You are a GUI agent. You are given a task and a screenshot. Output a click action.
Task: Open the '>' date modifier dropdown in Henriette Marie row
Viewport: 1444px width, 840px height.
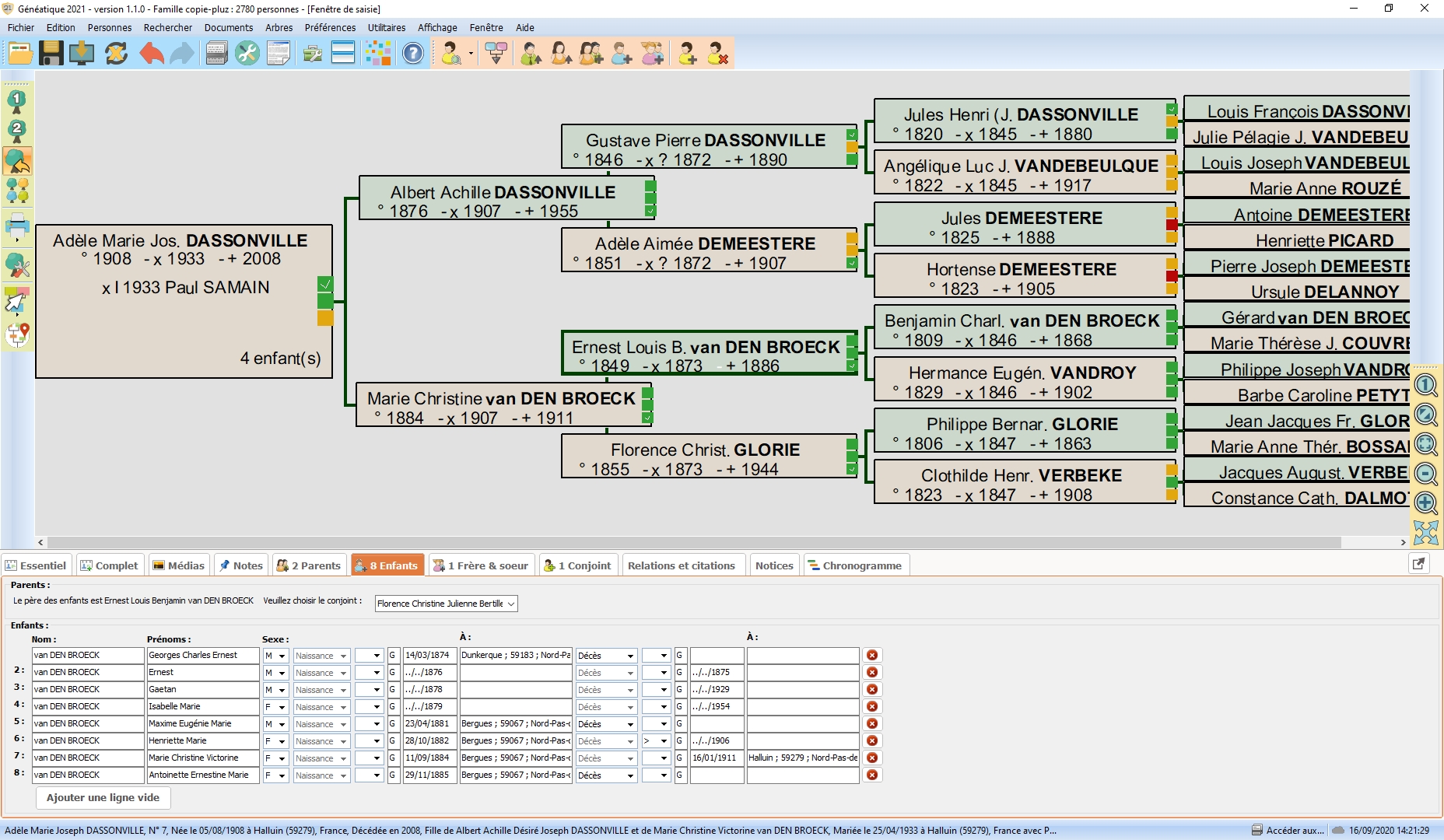pyautogui.click(x=656, y=741)
